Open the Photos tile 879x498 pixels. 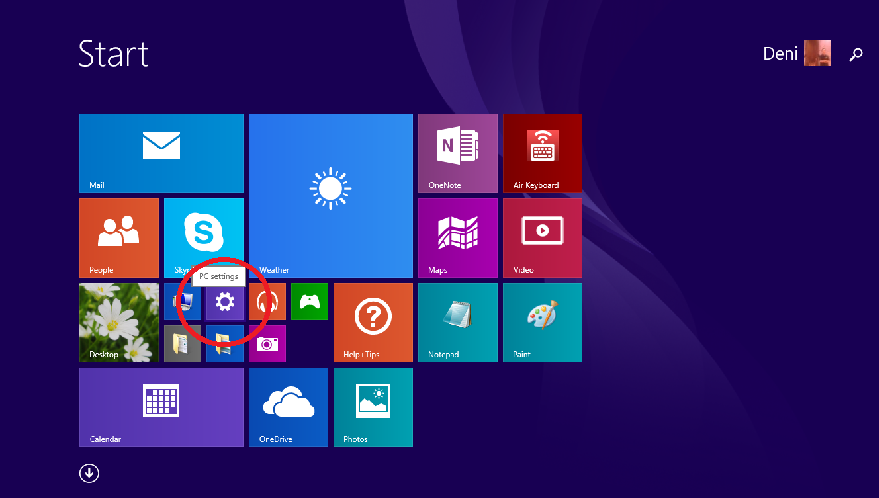[373, 408]
